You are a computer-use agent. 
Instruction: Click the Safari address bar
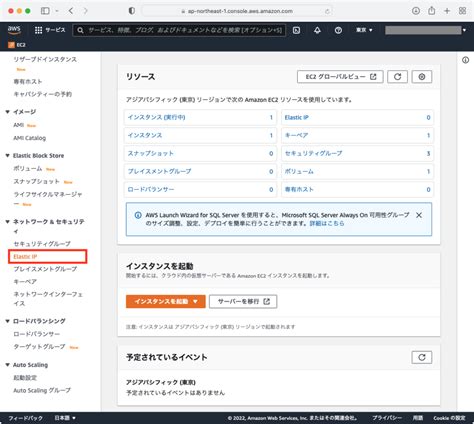click(237, 11)
